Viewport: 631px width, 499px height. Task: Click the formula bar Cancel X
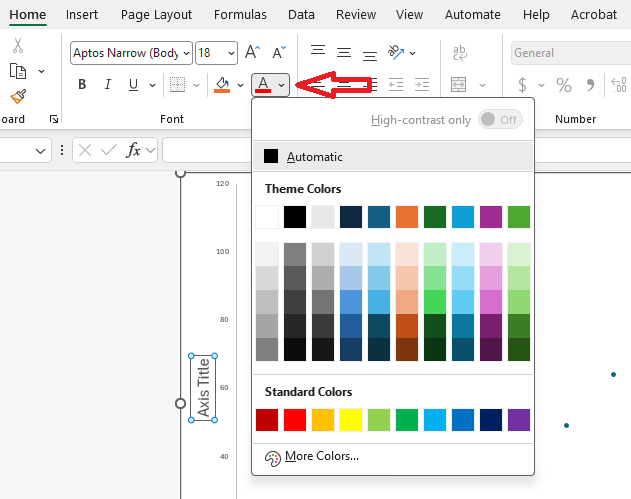point(85,150)
